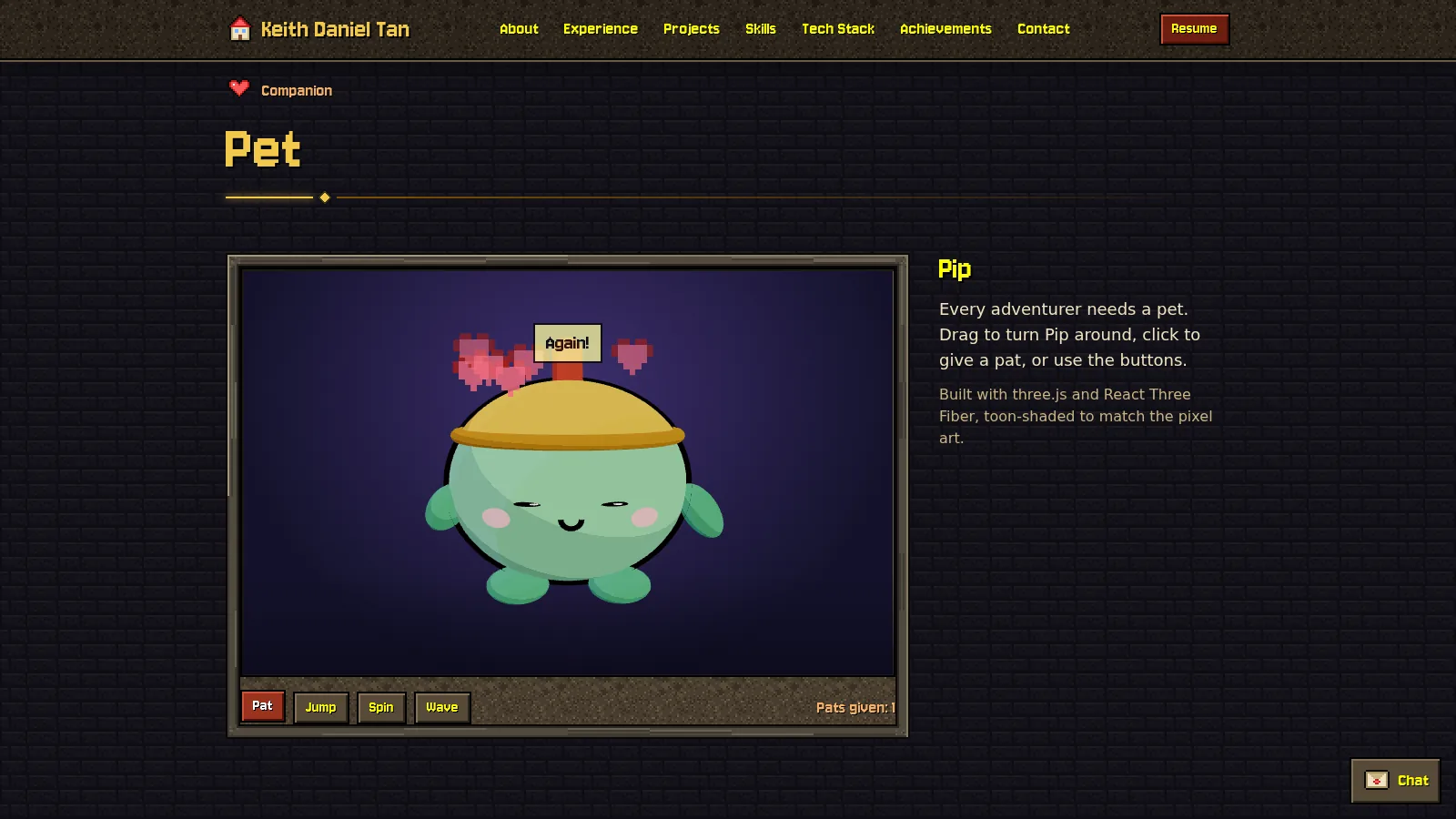Click the envelope icon on Chat button
Screen dimensions: 1456x819
[1377, 780]
